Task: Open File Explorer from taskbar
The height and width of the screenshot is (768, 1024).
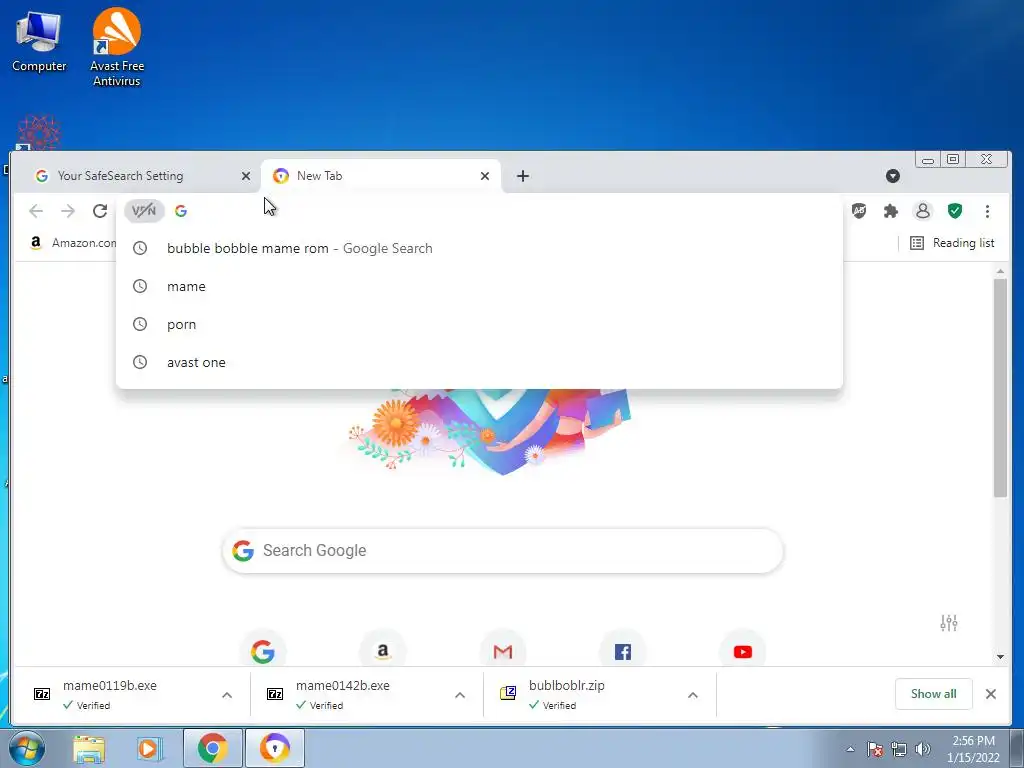Action: pos(89,748)
